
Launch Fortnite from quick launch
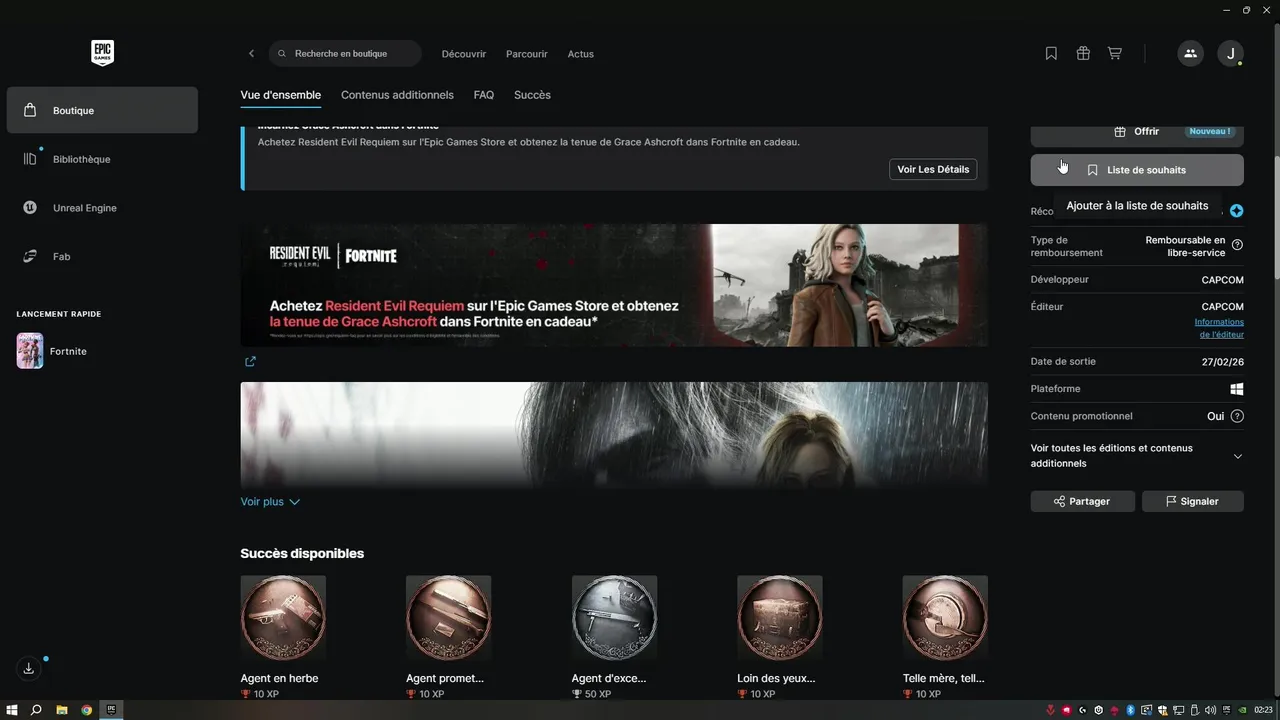pyautogui.click(x=52, y=351)
